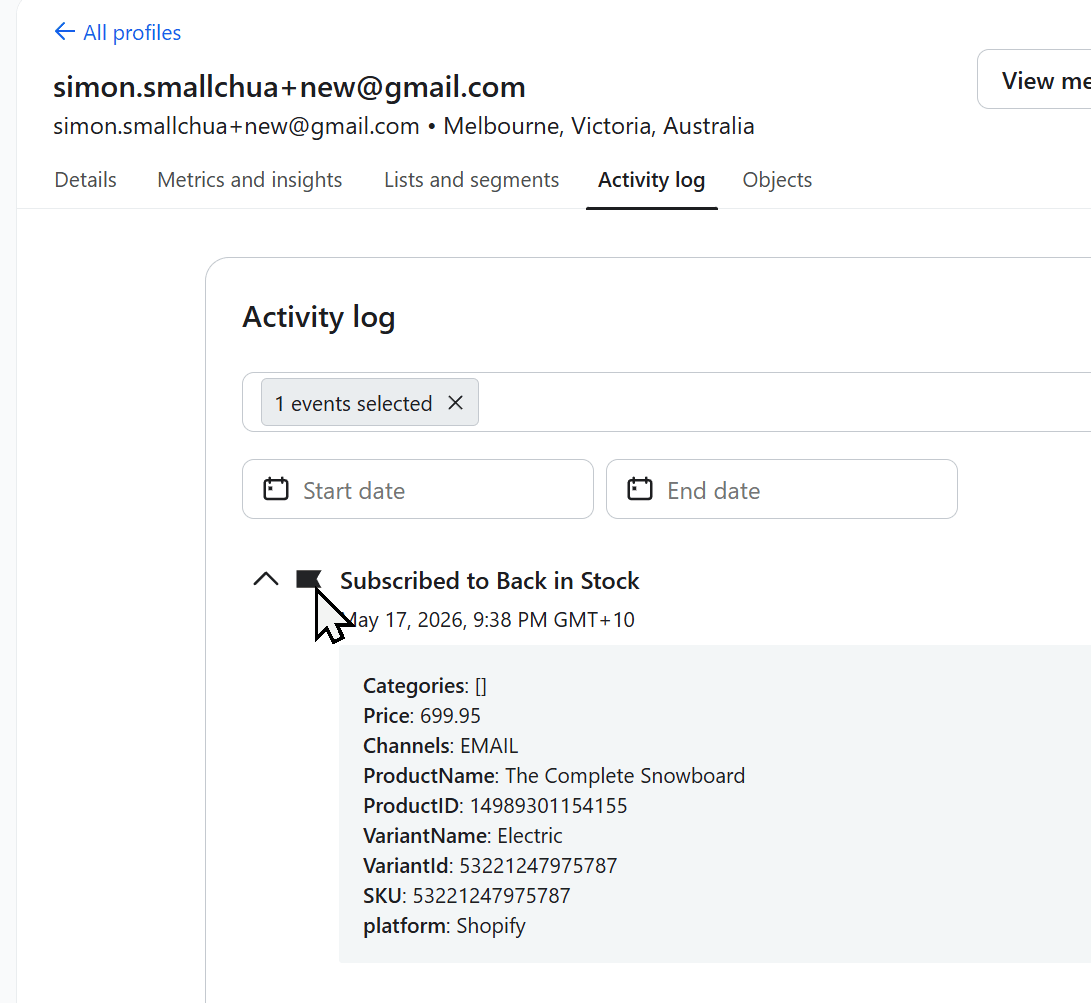The width and height of the screenshot is (1091, 1003).
Task: Collapse the Subscribed to Back in Stock event
Action: tap(266, 579)
